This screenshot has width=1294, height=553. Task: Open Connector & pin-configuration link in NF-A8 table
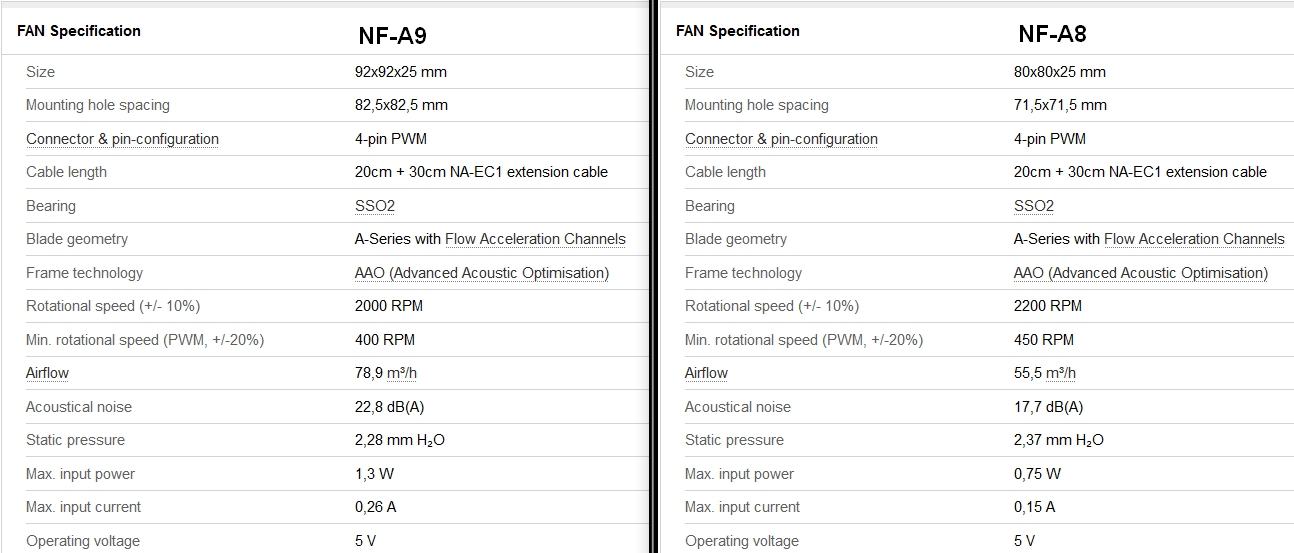[x=781, y=139]
